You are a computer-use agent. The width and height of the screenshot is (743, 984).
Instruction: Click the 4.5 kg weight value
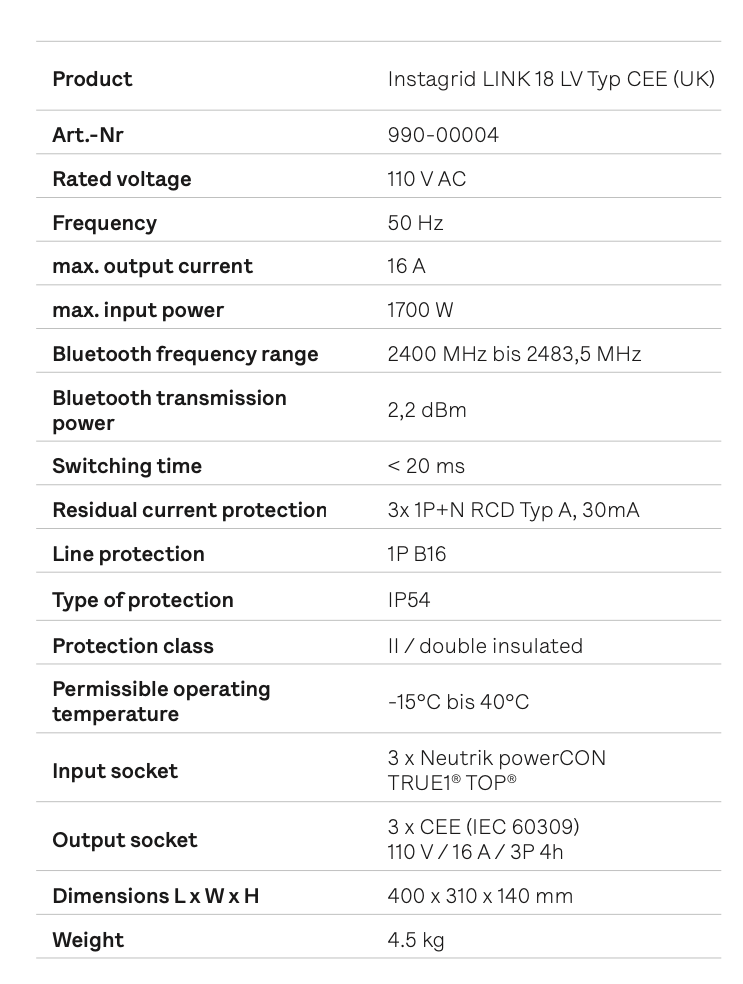point(416,940)
